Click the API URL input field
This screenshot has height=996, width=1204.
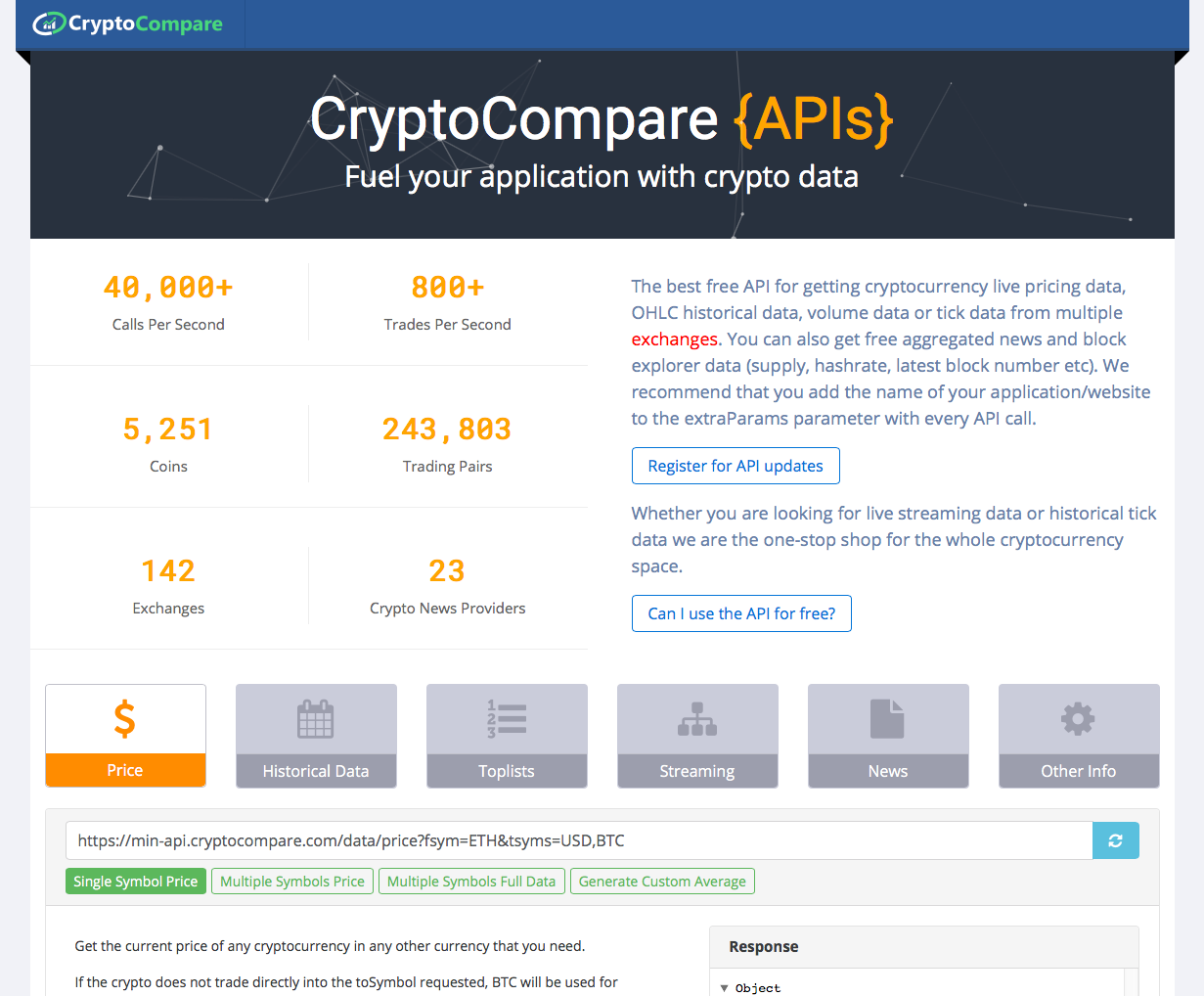click(x=579, y=840)
